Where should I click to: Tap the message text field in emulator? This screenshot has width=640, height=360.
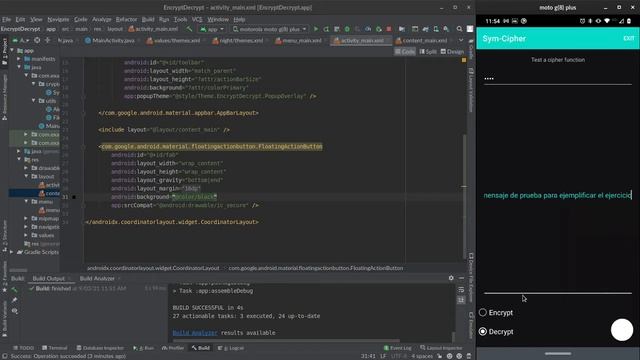[x=558, y=195]
